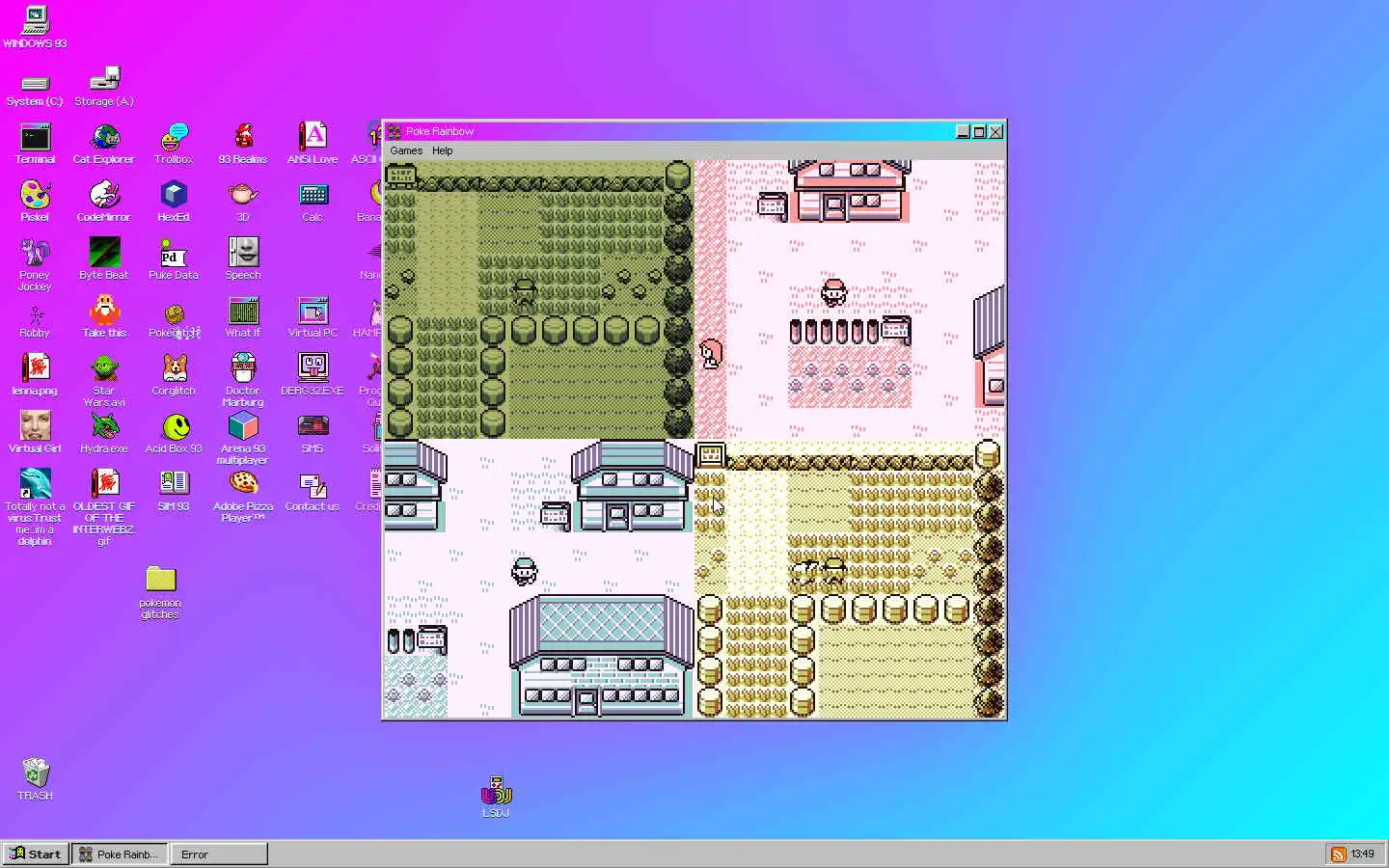Launch the What If icon
The height and width of the screenshot is (868, 1389).
243,318
